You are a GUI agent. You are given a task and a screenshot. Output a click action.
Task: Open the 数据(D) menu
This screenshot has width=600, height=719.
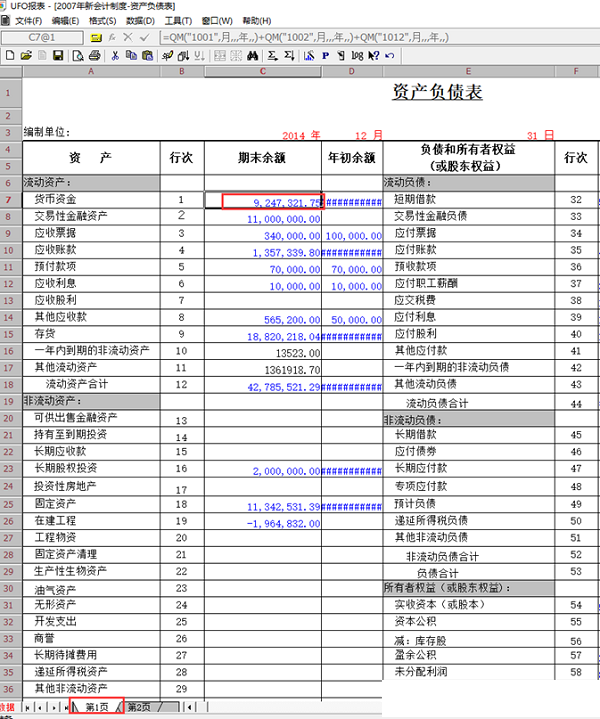click(140, 21)
